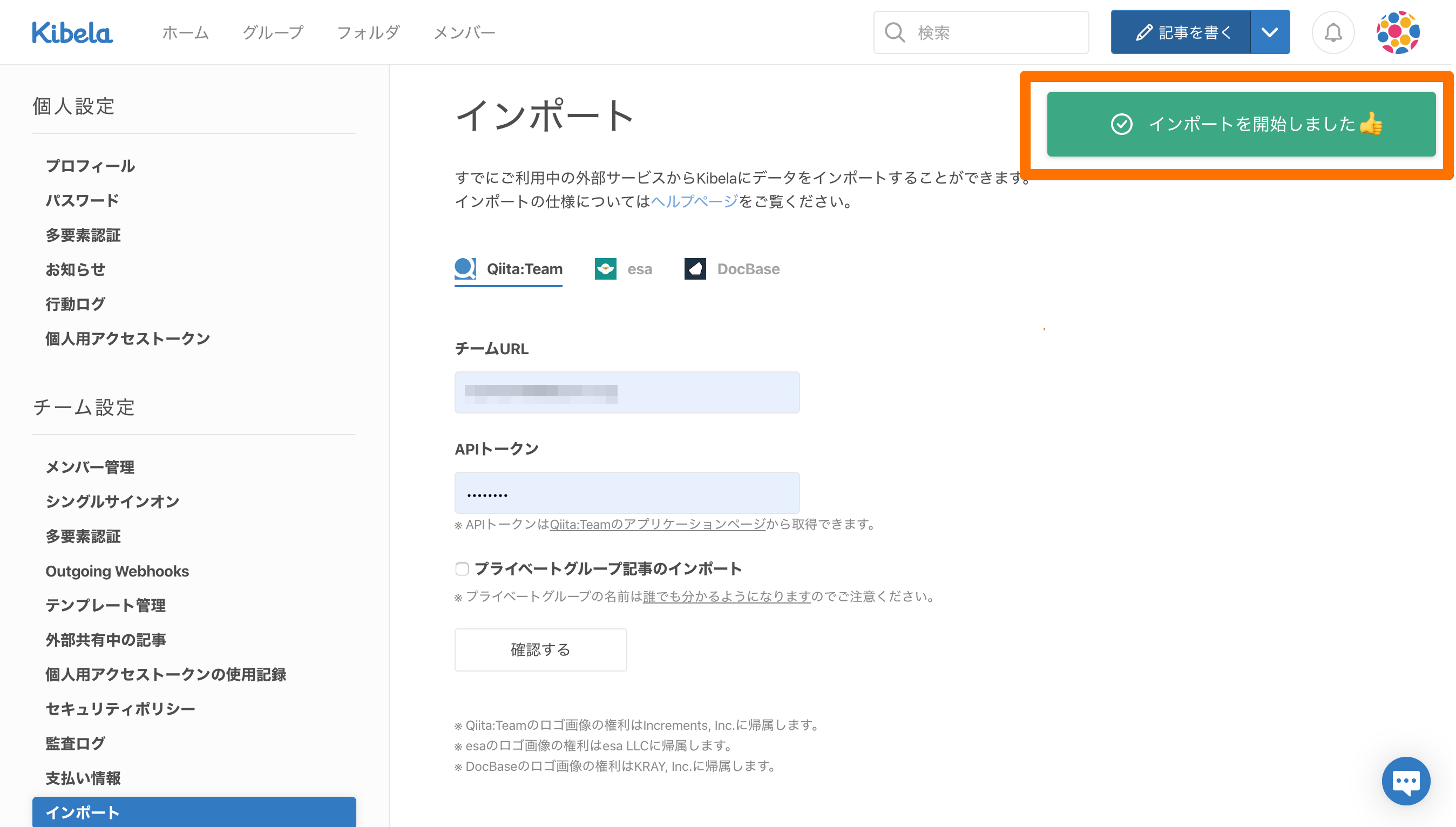This screenshot has height=827, width=1456.
Task: Click the search magnifier icon
Action: [x=895, y=32]
